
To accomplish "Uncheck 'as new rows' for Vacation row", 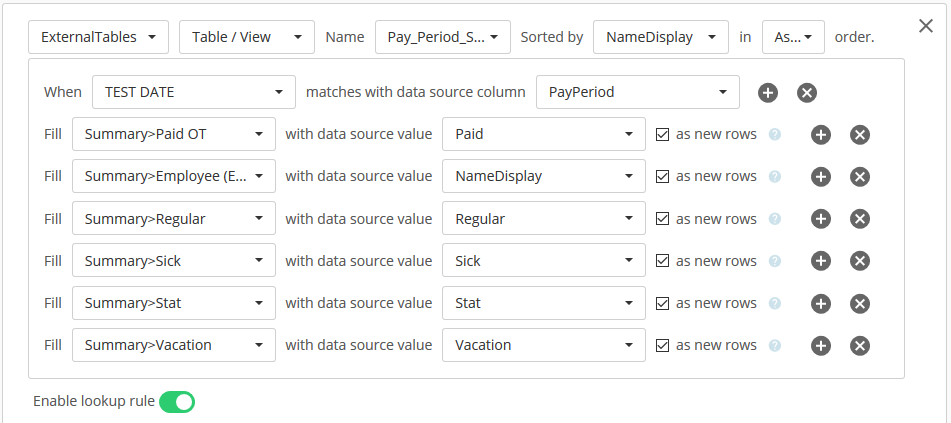I will 662,345.
